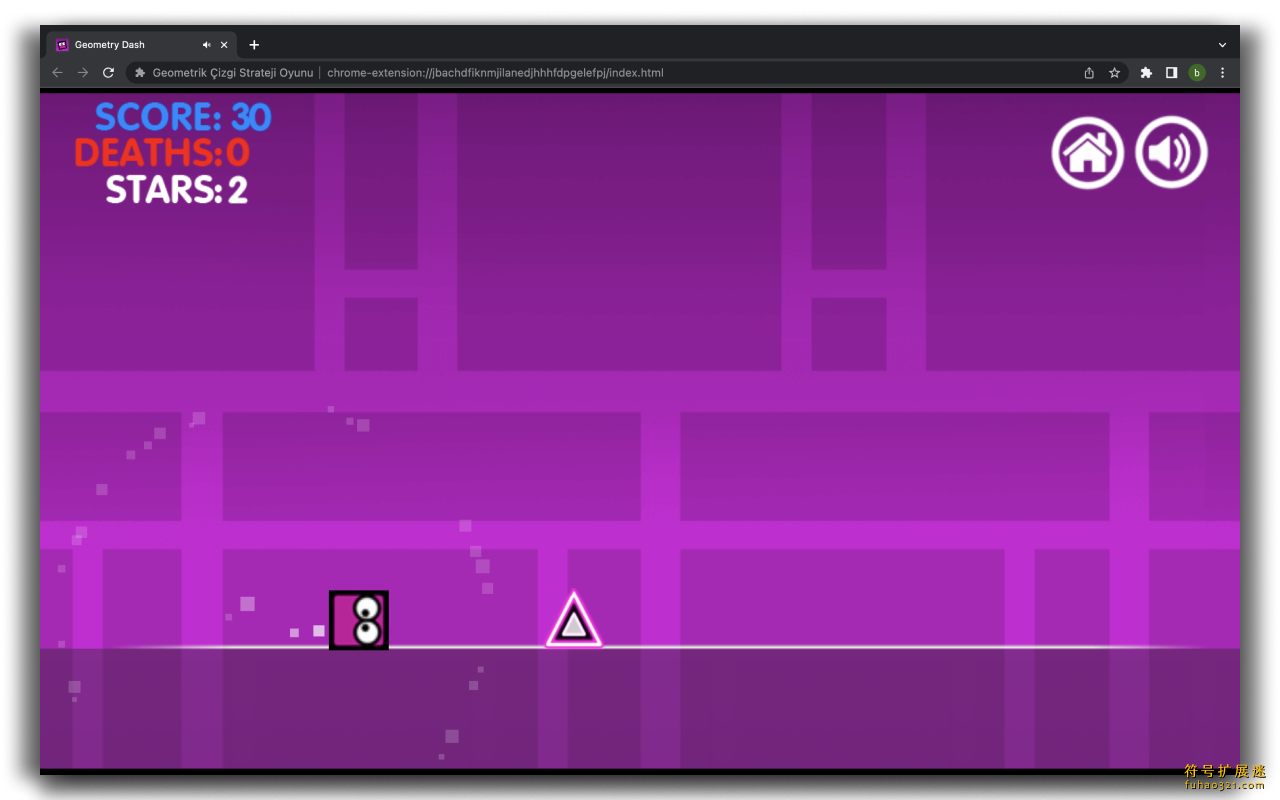Reload the current page
1280x800 pixels.
point(109,73)
